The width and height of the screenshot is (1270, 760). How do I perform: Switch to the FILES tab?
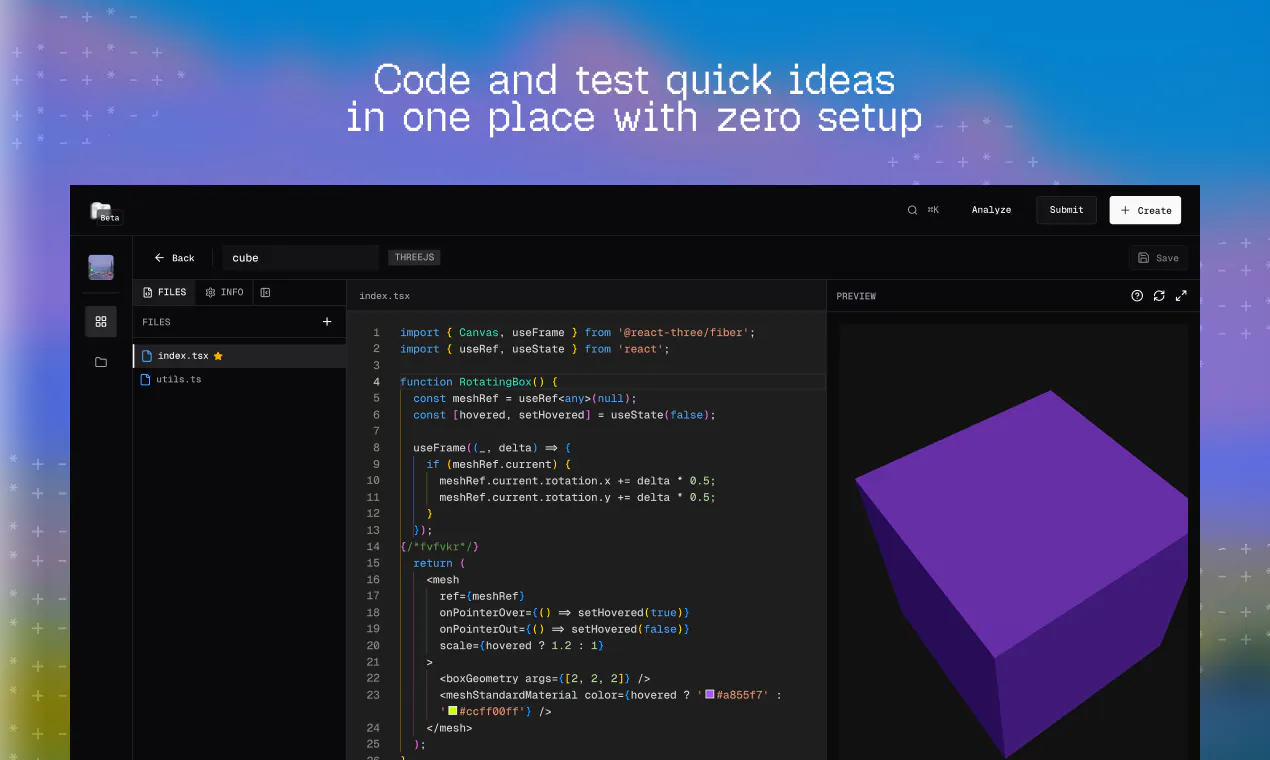point(165,292)
